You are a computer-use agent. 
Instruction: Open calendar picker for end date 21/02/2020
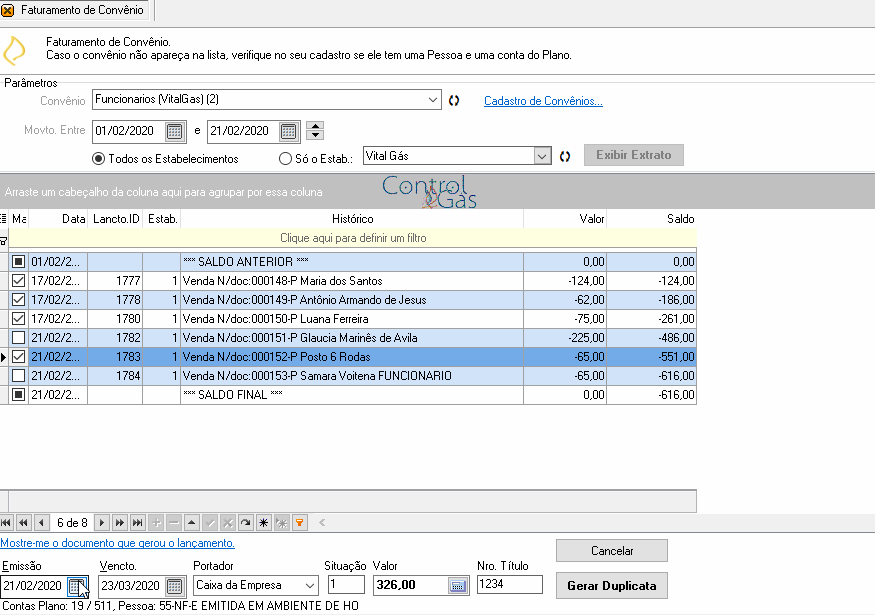click(289, 131)
